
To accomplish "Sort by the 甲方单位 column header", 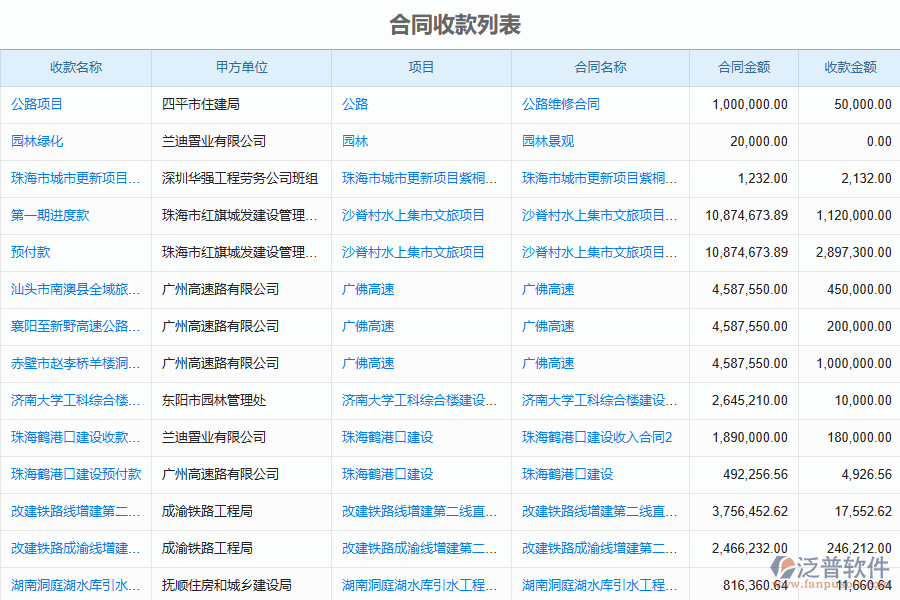I will [241, 68].
